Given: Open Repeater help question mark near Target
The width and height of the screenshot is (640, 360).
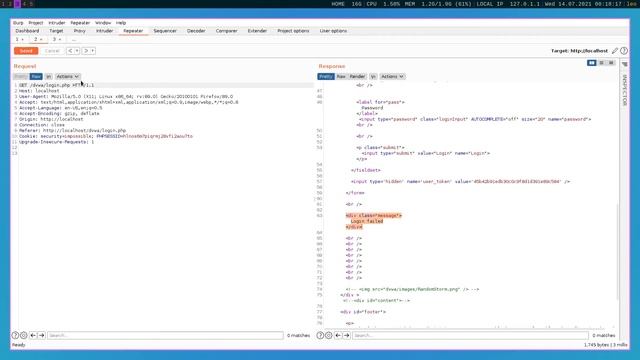Looking at the screenshot, I should click(624, 51).
